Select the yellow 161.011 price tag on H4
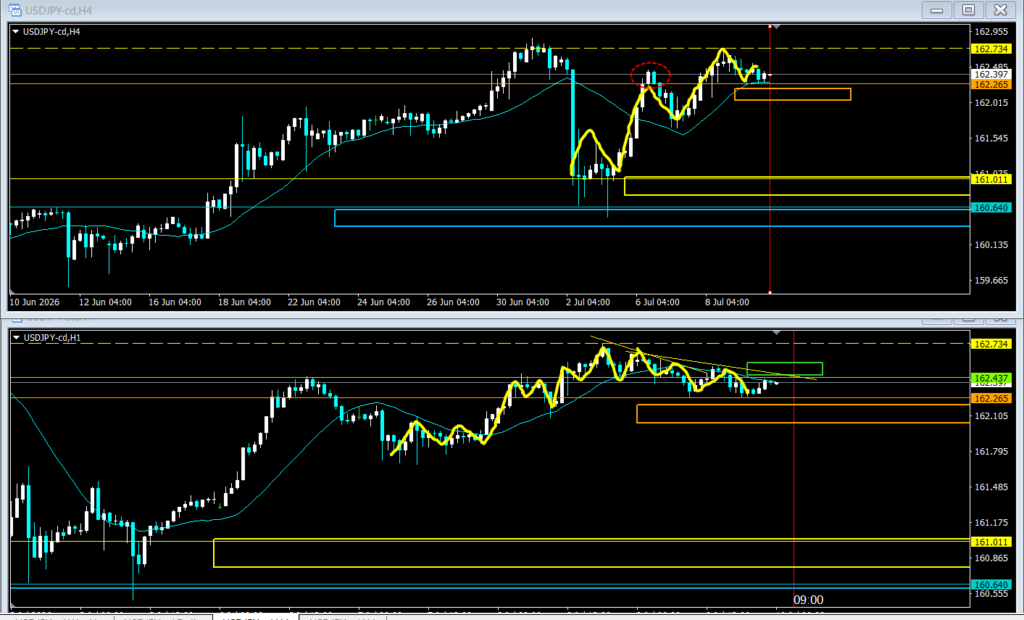This screenshot has width=1024, height=620. pyautogui.click(x=991, y=179)
